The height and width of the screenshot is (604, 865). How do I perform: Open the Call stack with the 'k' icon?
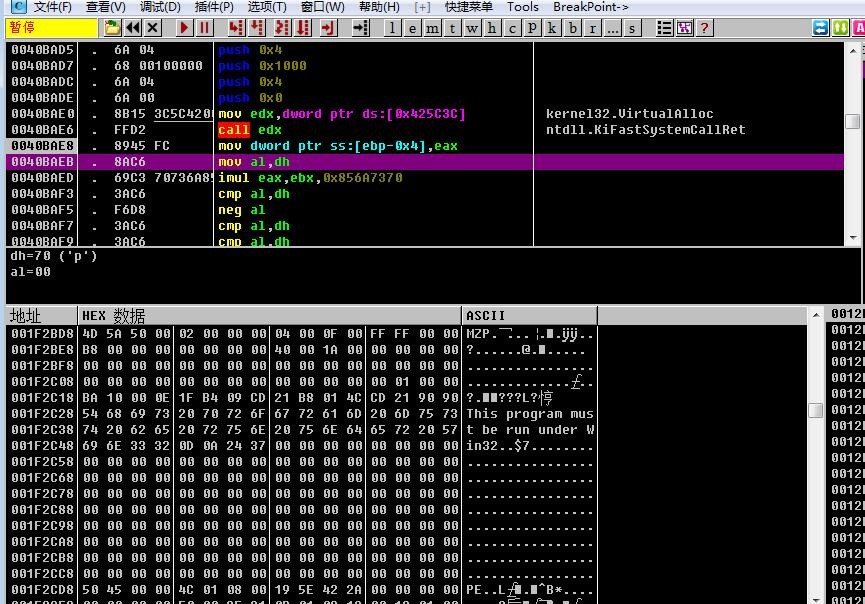click(551, 28)
